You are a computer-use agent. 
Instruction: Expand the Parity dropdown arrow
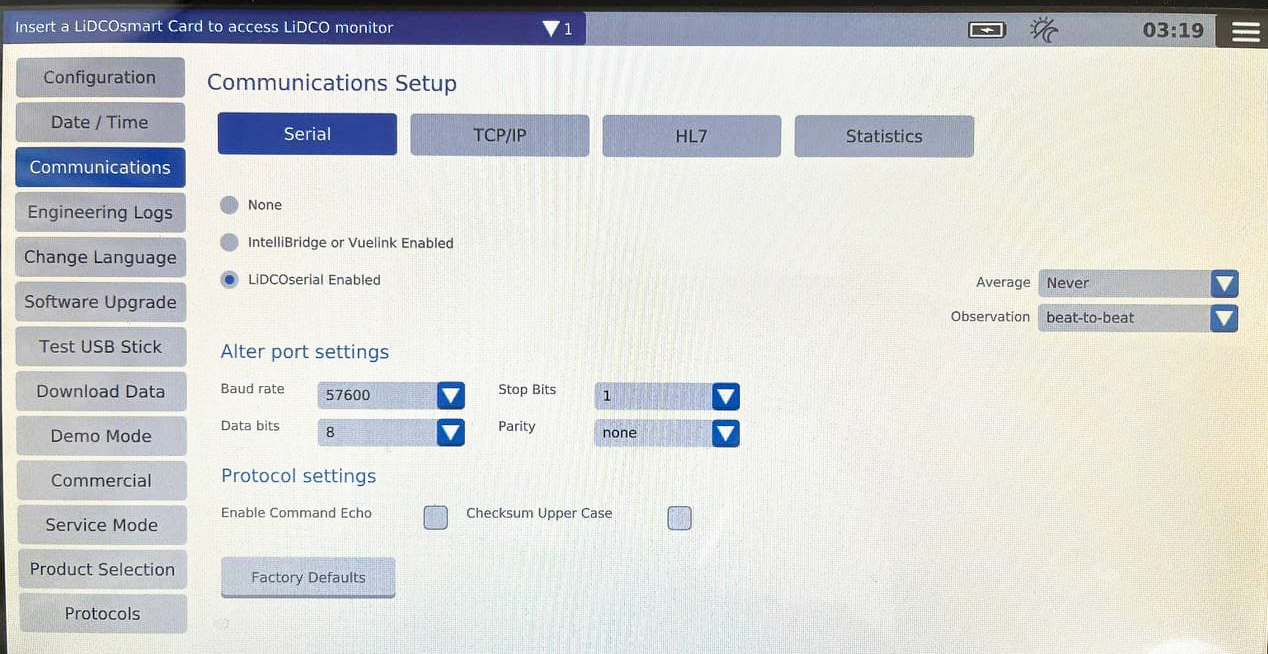click(x=725, y=433)
